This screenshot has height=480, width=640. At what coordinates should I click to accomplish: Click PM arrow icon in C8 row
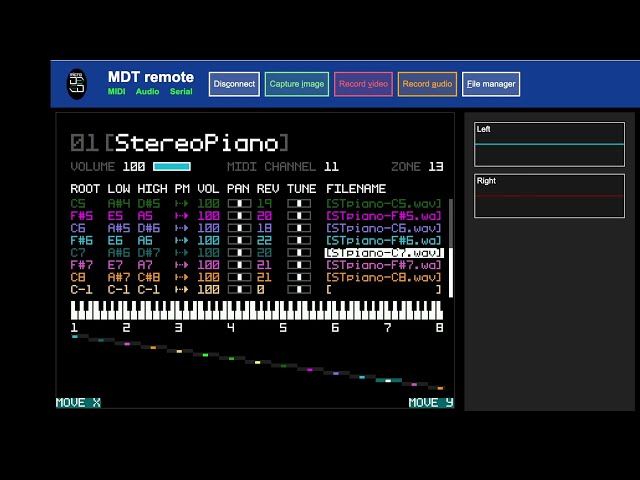pos(182,277)
